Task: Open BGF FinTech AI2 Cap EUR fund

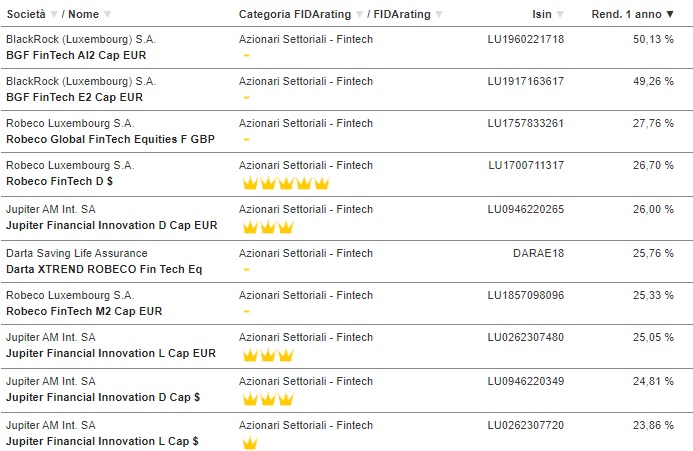Action: coord(76,55)
